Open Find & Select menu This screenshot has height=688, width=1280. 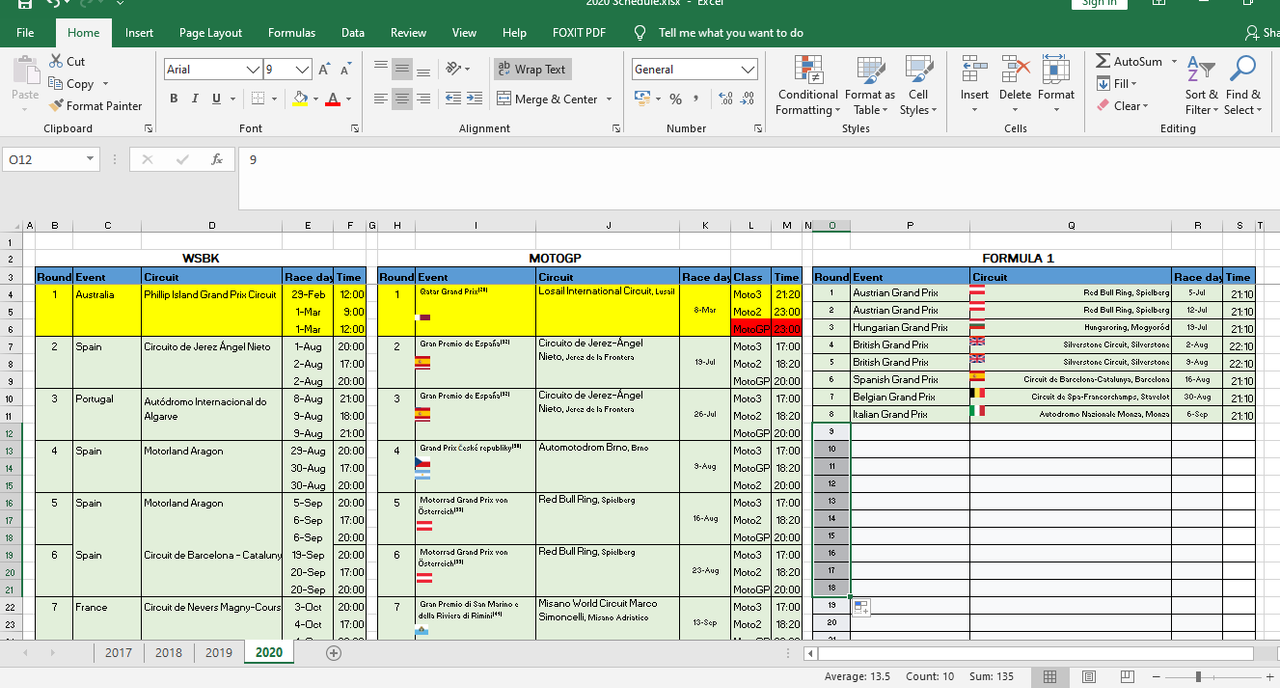1244,85
